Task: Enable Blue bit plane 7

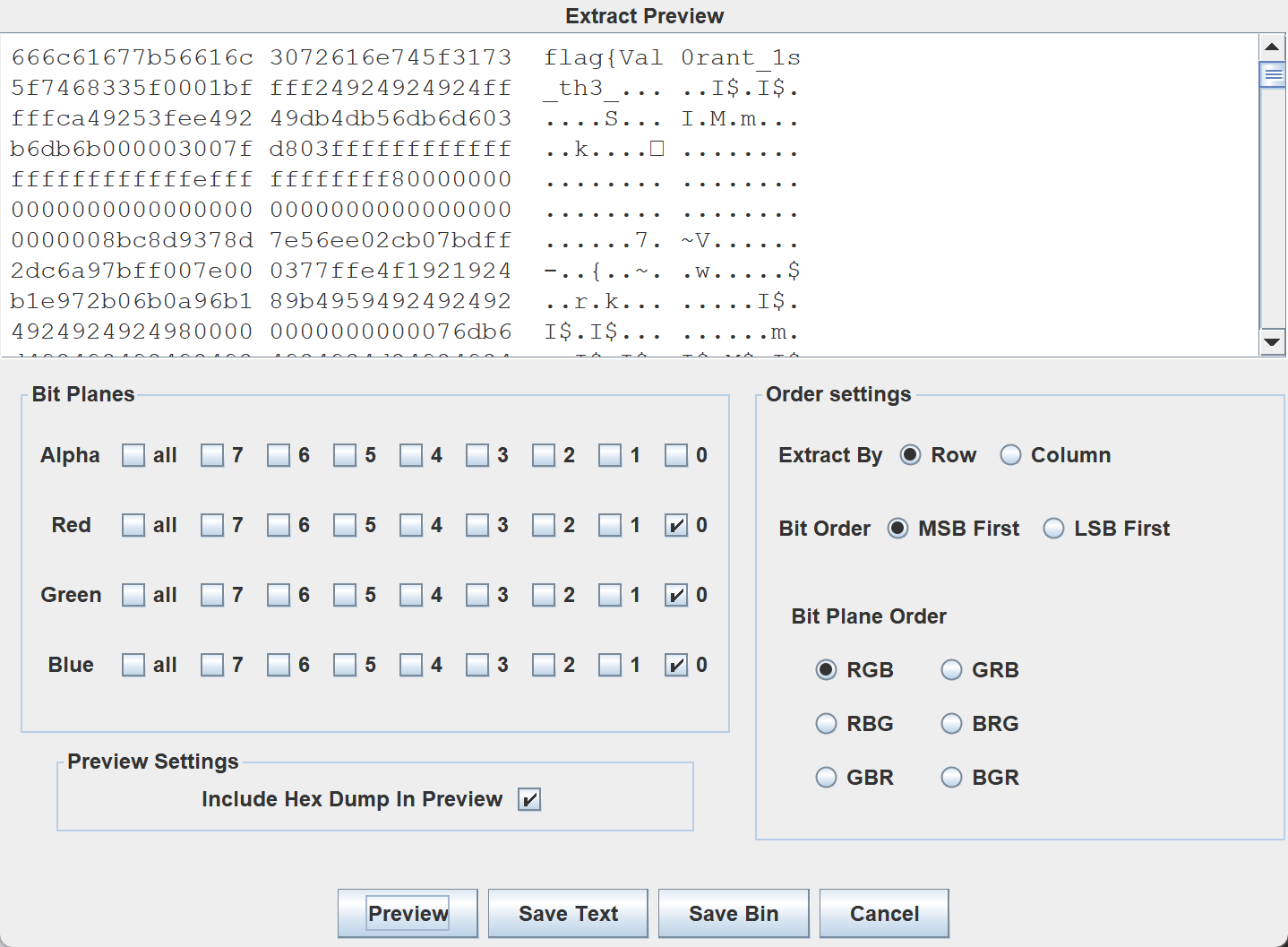Action: [212, 665]
